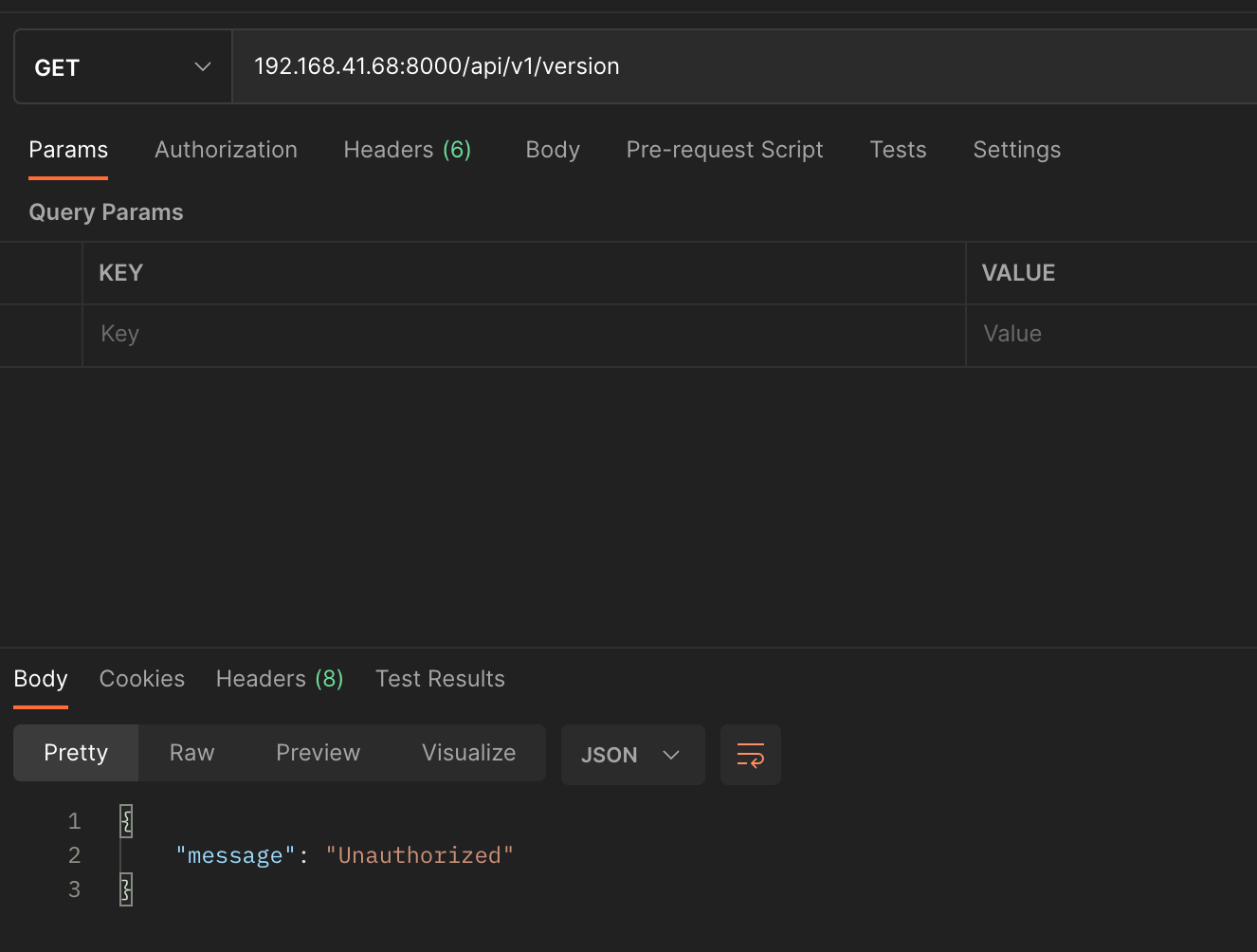
Task: Open the Pre-request Script tab
Action: 724,150
